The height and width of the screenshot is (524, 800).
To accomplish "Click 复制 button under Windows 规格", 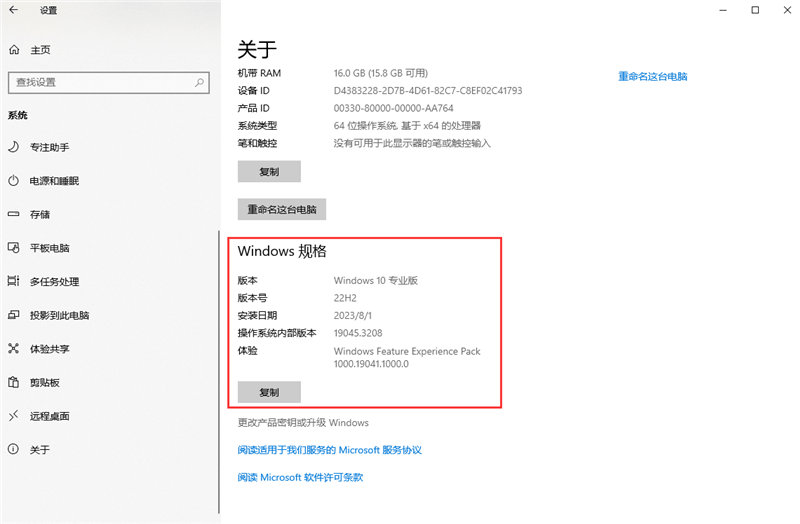I will click(x=269, y=392).
